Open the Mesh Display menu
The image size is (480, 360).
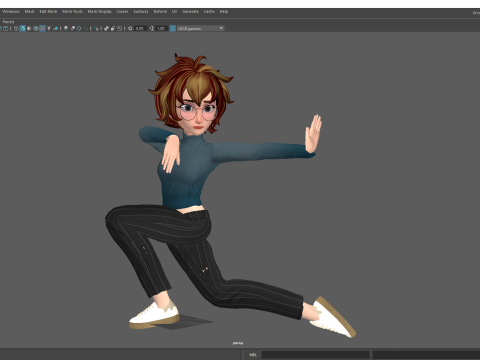coord(99,12)
